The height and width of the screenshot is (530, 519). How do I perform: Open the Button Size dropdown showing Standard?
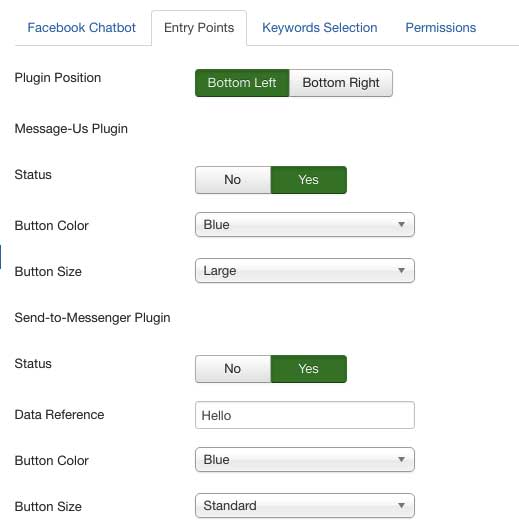coord(305,506)
